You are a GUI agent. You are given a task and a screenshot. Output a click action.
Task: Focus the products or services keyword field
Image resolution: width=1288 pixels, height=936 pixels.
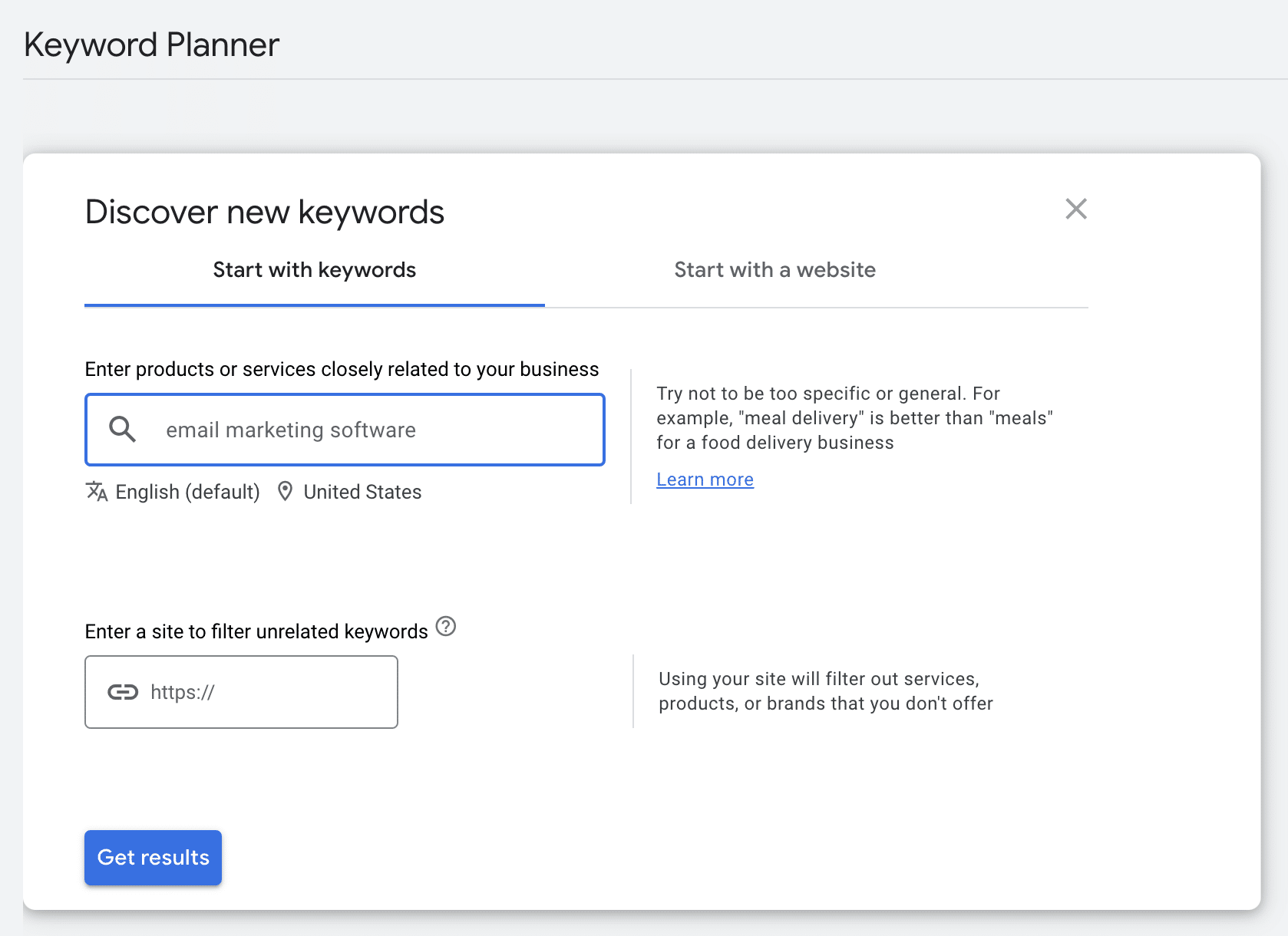[x=345, y=430]
